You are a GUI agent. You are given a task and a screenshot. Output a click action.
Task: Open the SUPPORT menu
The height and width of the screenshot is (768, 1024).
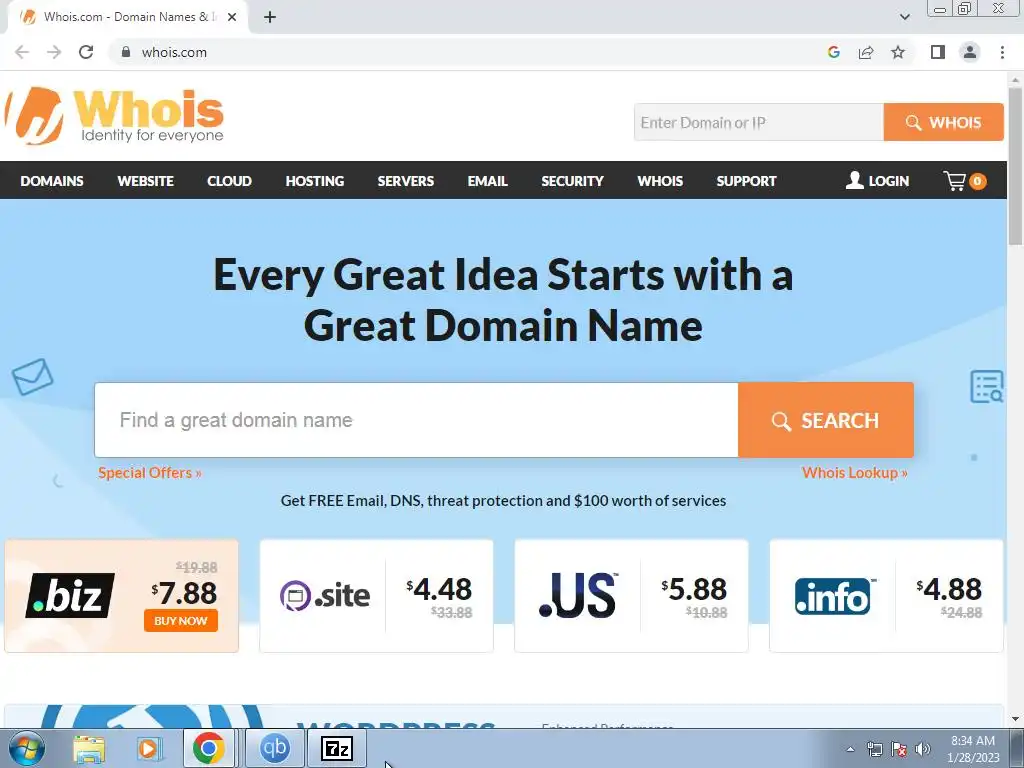746,181
